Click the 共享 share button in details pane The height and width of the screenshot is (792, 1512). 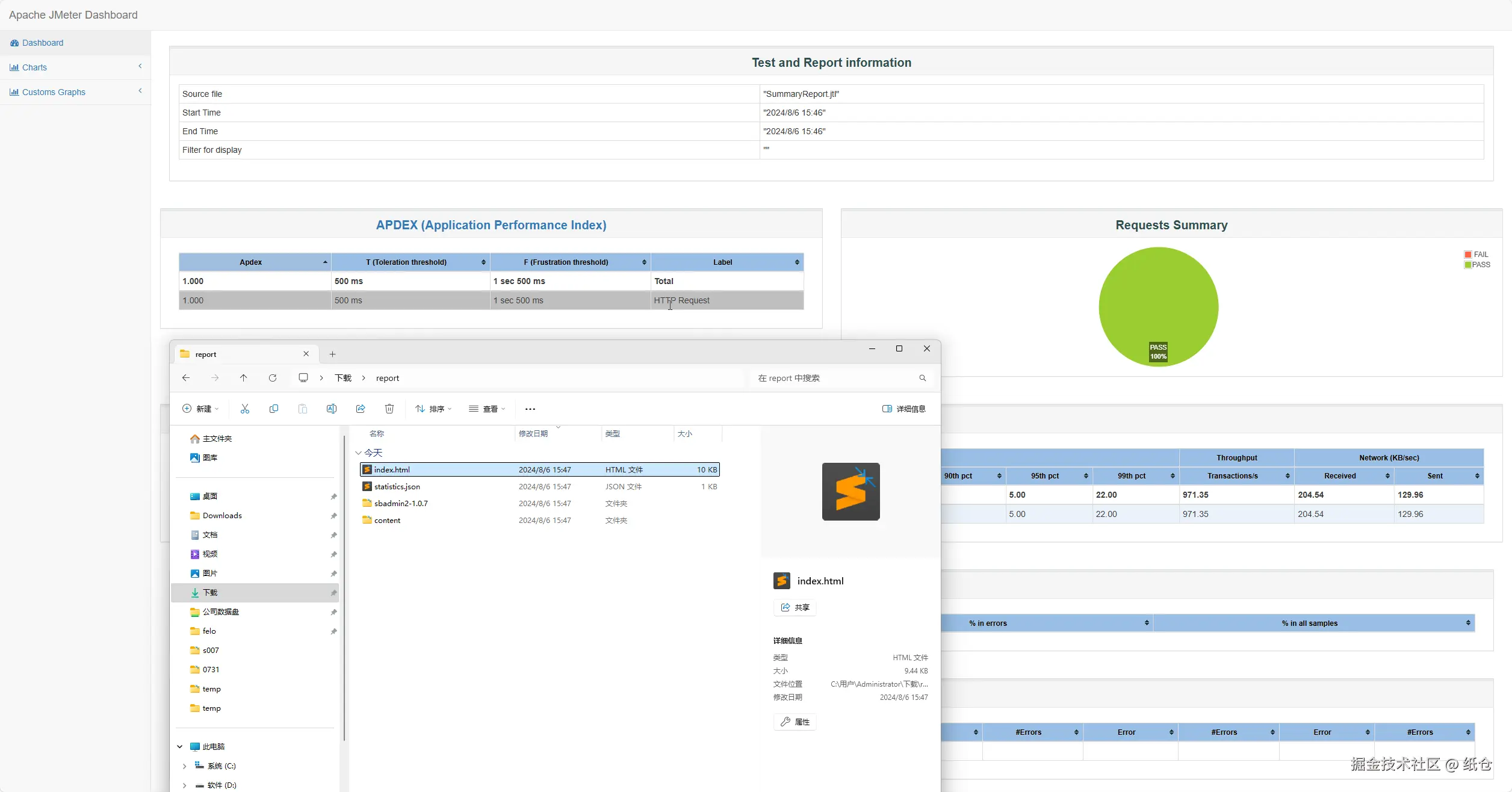pos(795,607)
